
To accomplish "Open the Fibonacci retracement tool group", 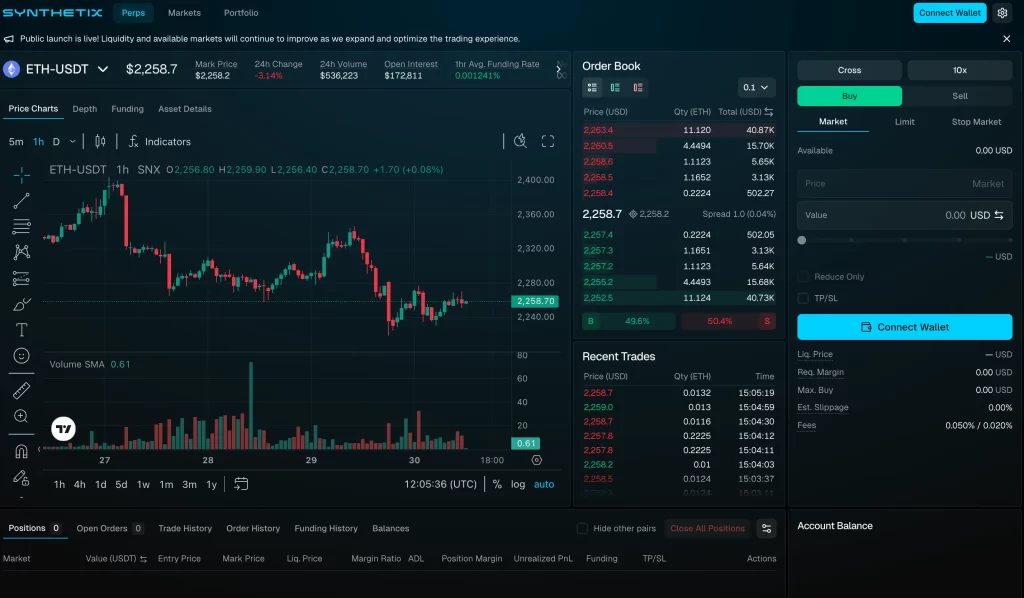I will tap(22, 227).
